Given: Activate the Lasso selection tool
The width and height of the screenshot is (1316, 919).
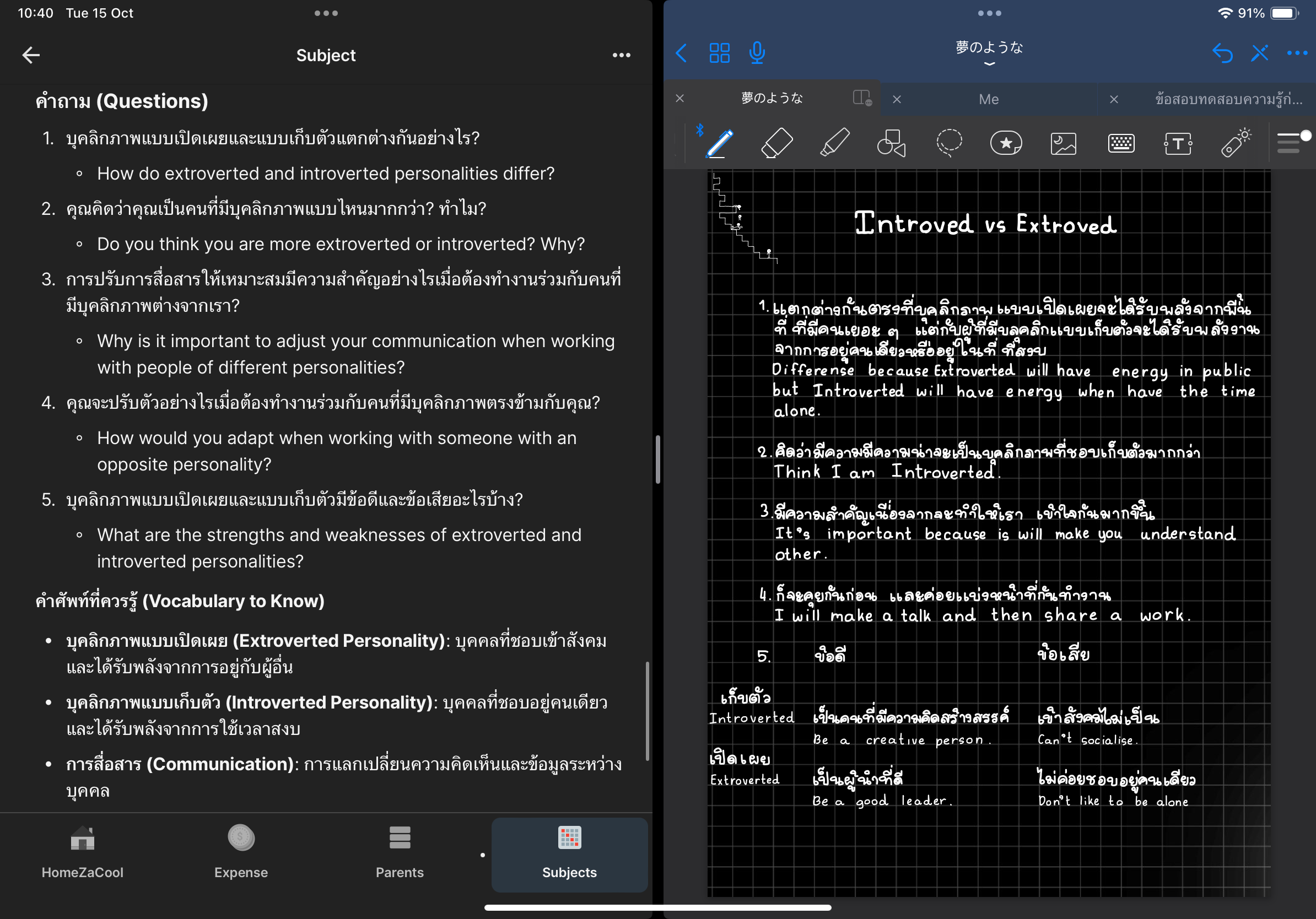Looking at the screenshot, I should (x=948, y=143).
